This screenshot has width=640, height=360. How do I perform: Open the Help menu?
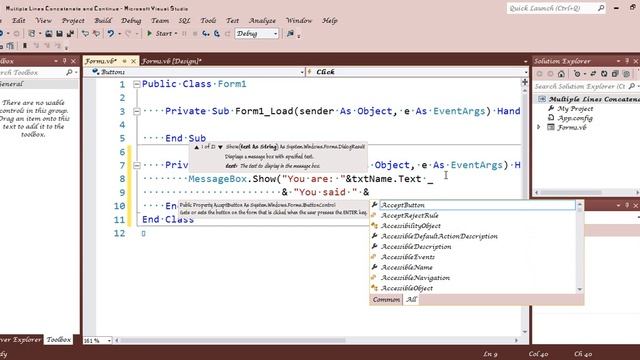pyautogui.click(x=329, y=20)
